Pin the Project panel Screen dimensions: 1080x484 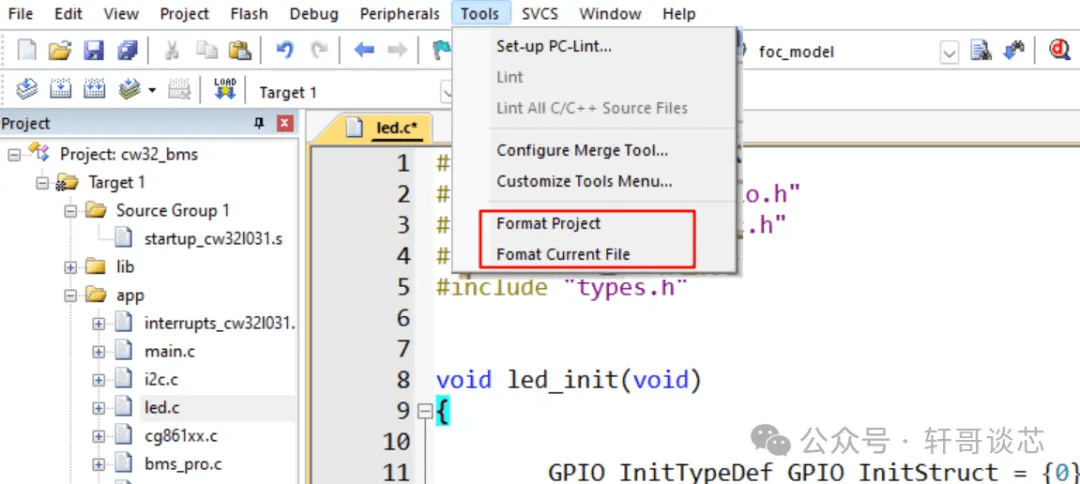[x=260, y=123]
